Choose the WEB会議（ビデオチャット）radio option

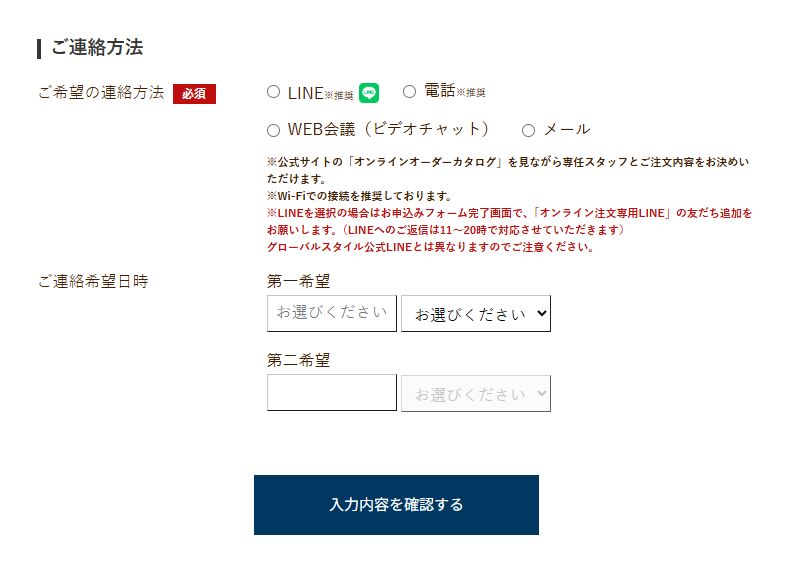(x=274, y=130)
